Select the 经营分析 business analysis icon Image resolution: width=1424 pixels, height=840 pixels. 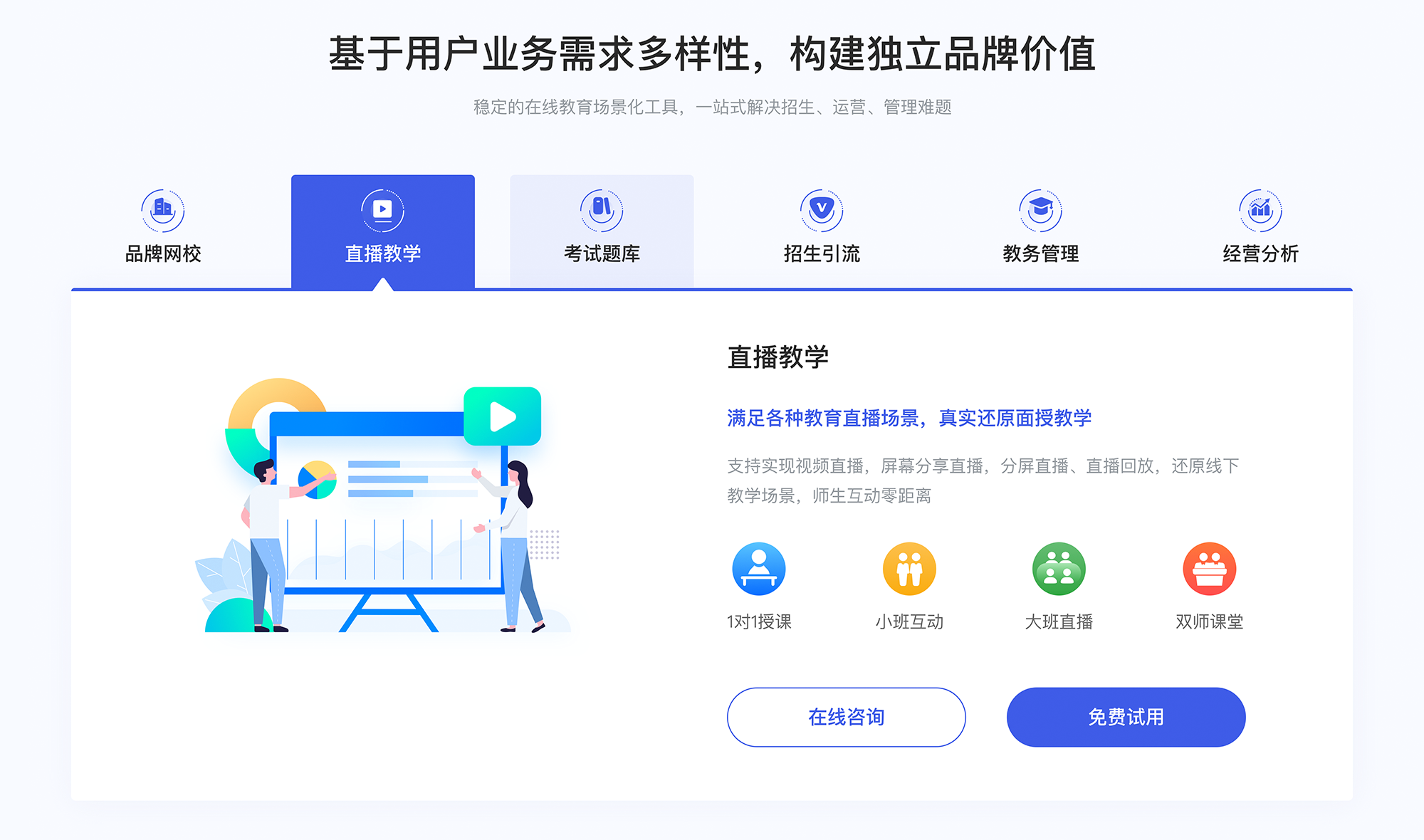point(1261,205)
